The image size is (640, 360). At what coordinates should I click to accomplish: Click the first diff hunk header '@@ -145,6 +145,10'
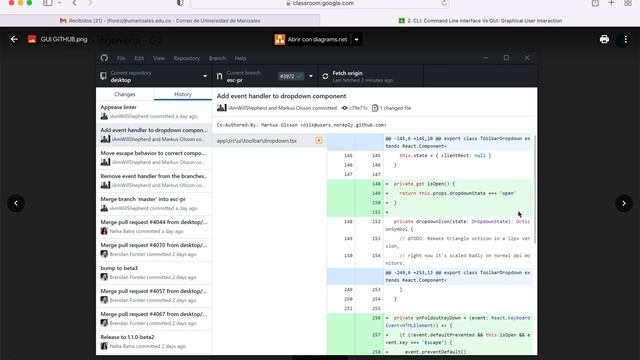pos(458,142)
